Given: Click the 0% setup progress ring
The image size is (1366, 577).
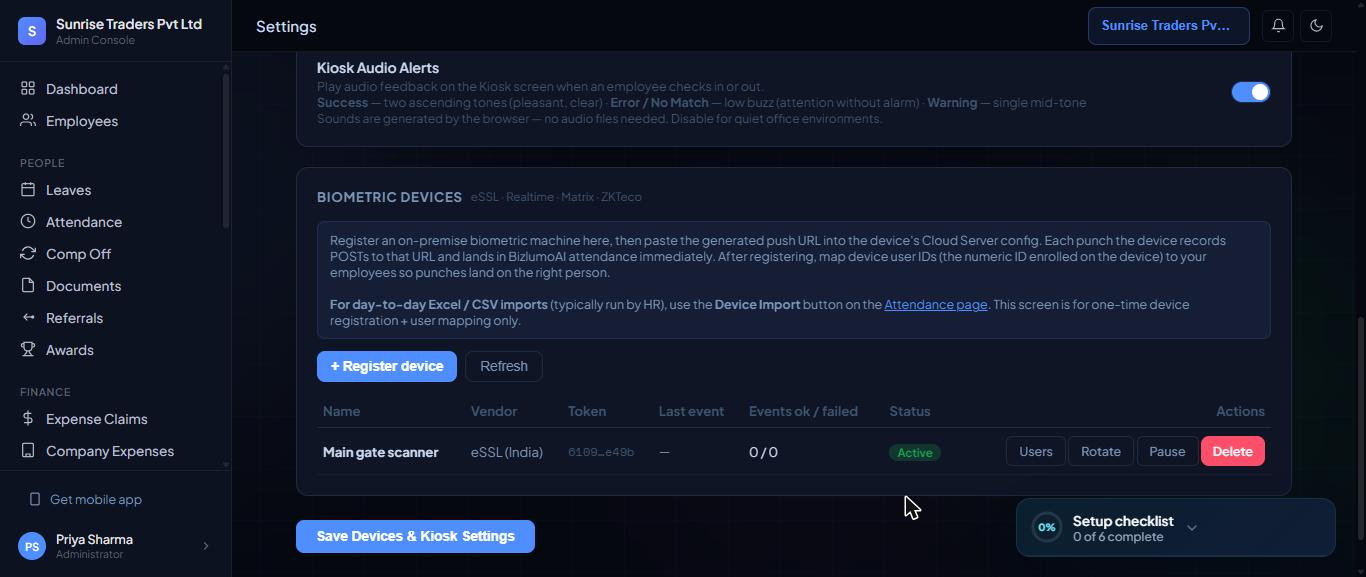Looking at the screenshot, I should [x=1046, y=527].
